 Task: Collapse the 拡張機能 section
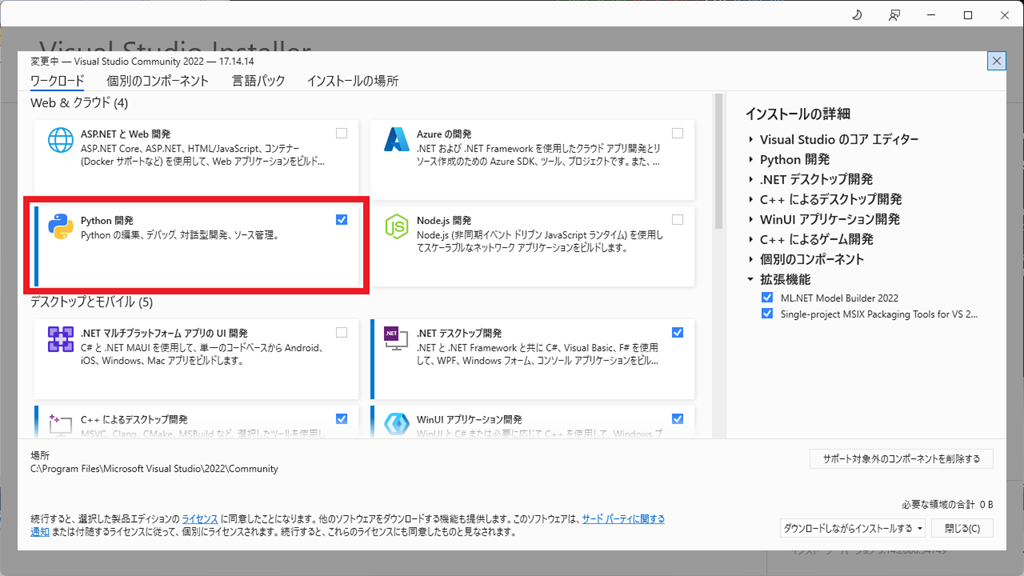tap(751, 280)
